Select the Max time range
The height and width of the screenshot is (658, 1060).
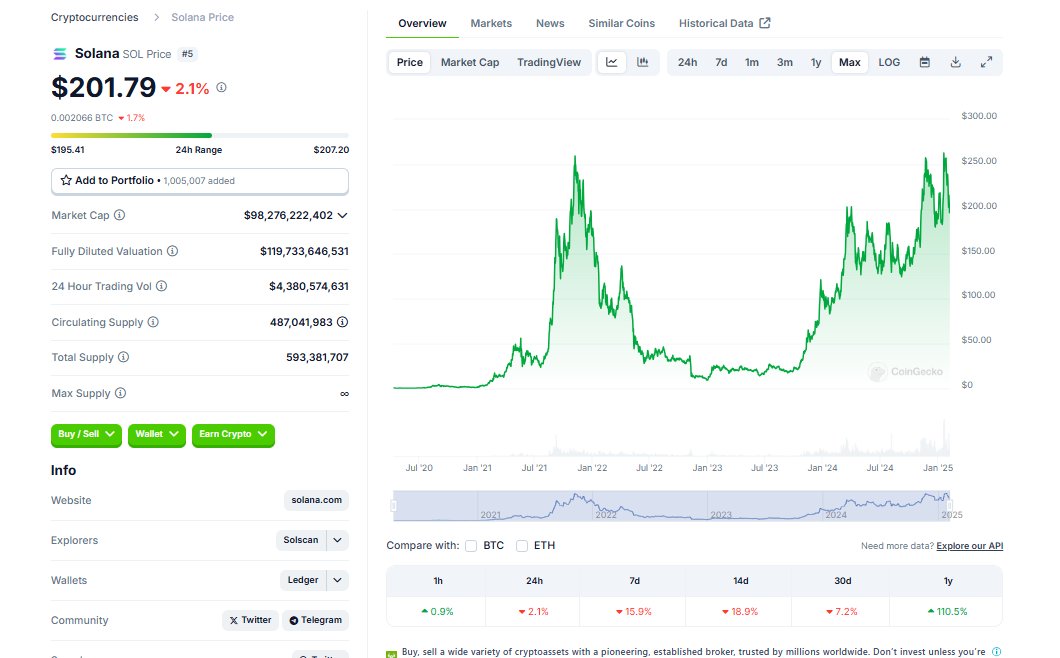point(850,62)
